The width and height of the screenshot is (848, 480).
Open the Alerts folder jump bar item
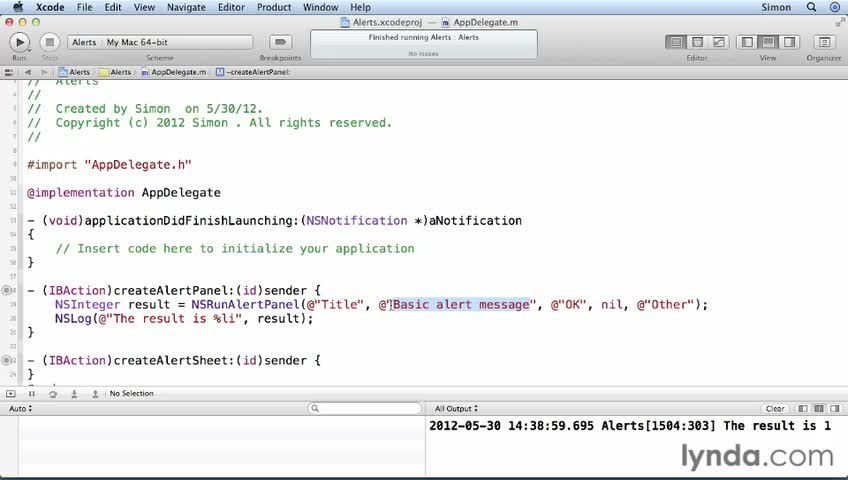pyautogui.click(x=115, y=72)
